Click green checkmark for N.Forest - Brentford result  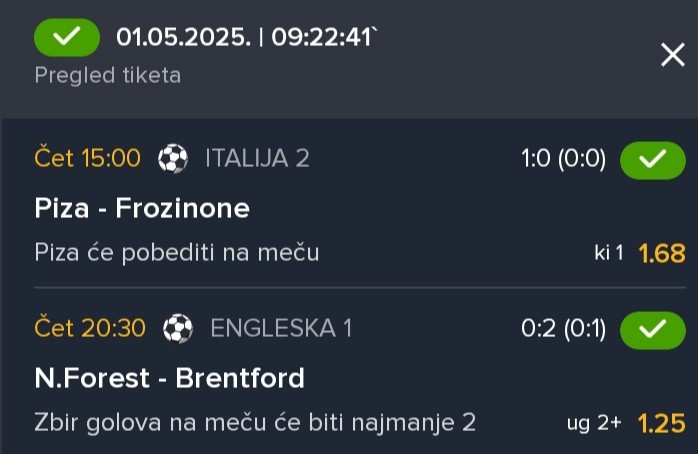(x=653, y=330)
